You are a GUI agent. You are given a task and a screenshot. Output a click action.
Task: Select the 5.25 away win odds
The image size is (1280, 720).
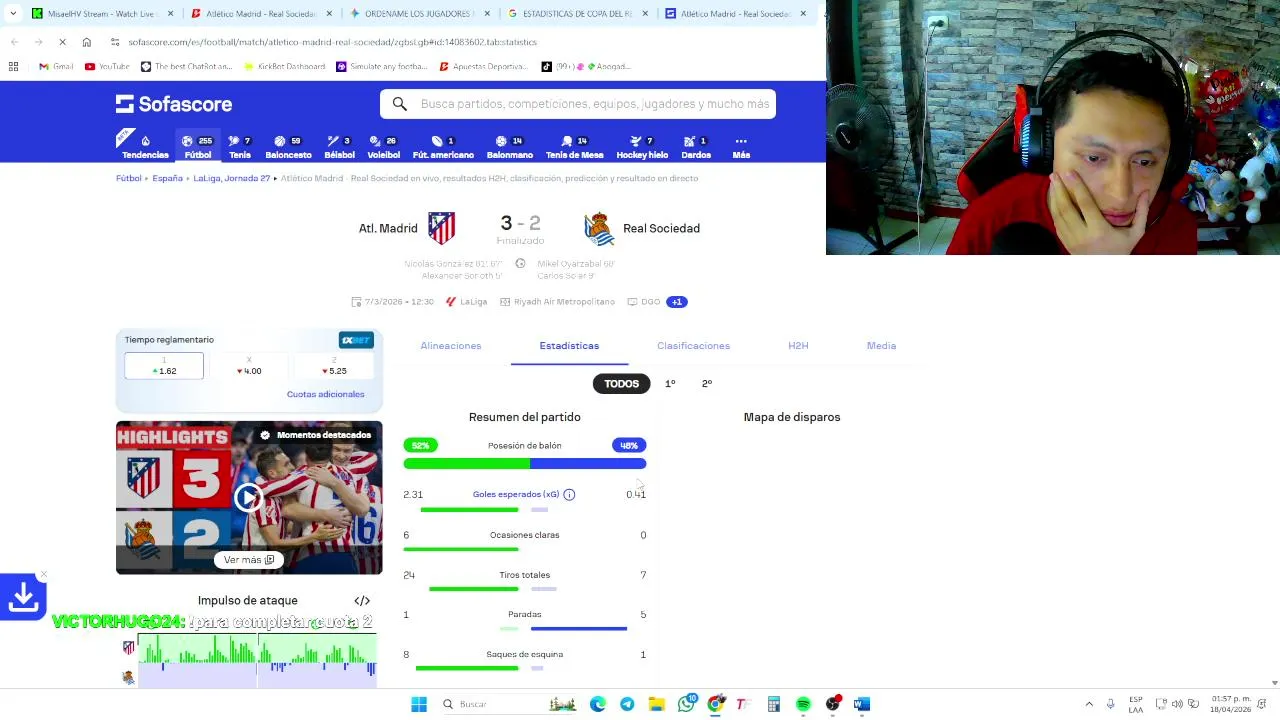coord(334,366)
